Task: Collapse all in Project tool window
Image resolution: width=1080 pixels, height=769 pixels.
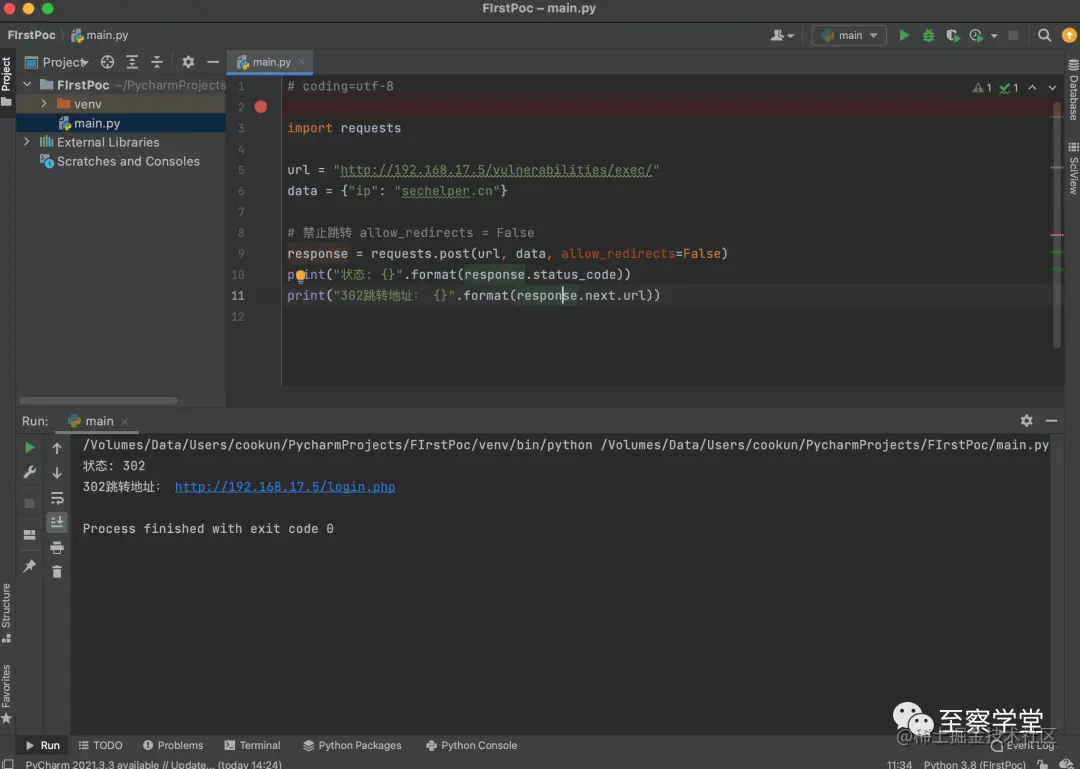Action: (x=157, y=62)
